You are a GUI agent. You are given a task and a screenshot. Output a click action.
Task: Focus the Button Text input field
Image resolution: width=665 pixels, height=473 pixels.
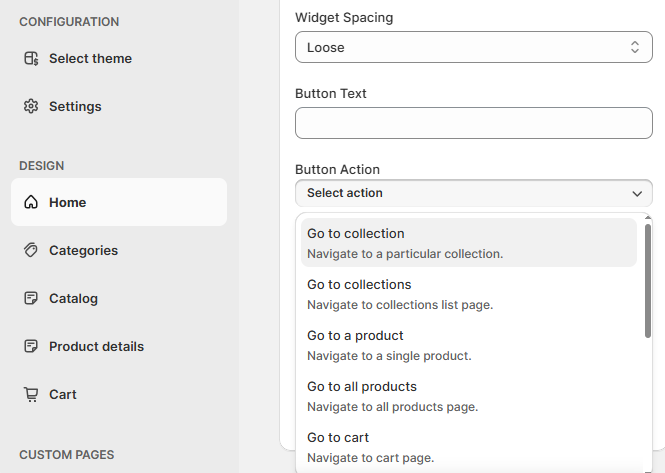(x=474, y=123)
